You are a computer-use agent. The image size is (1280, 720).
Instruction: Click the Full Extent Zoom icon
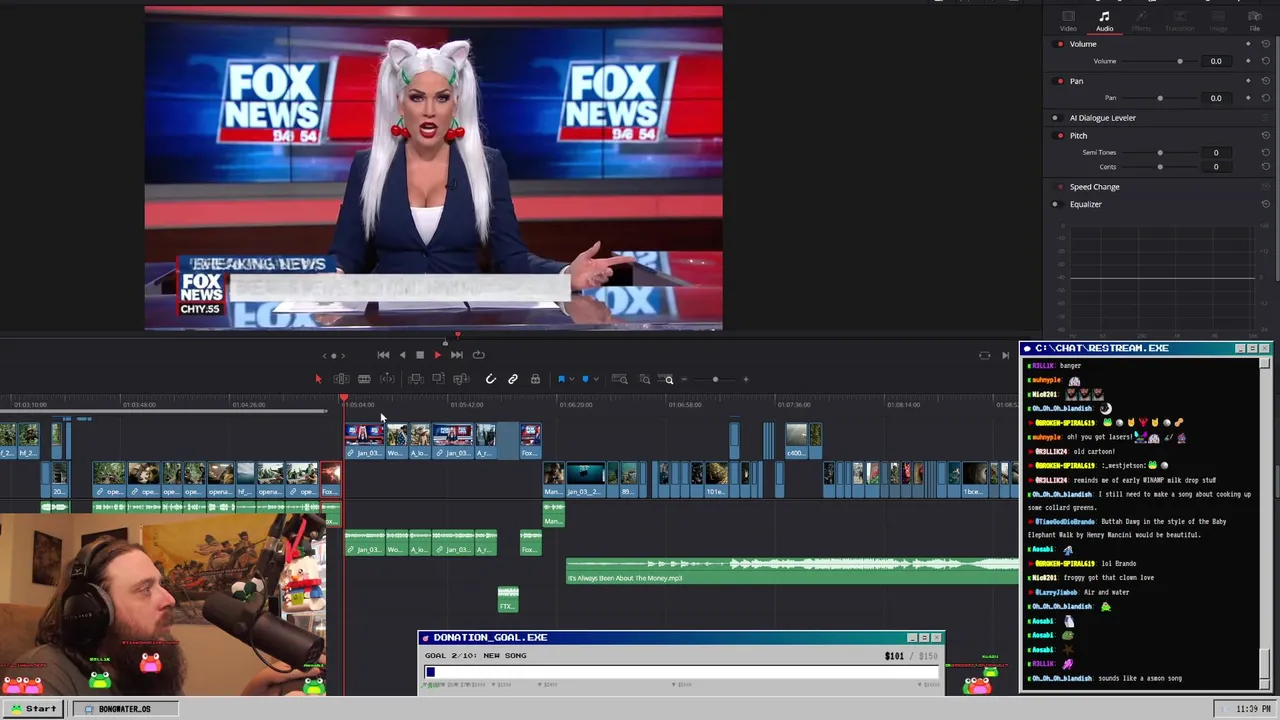pos(620,379)
